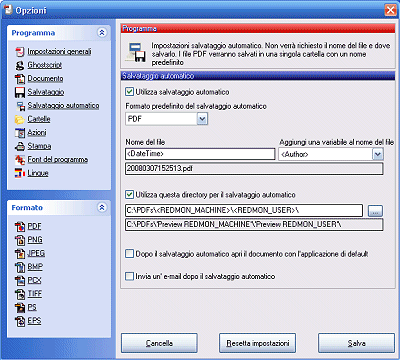Open the Formato predefinito PDF dropdown
This screenshot has height=360, width=400.
[202, 119]
